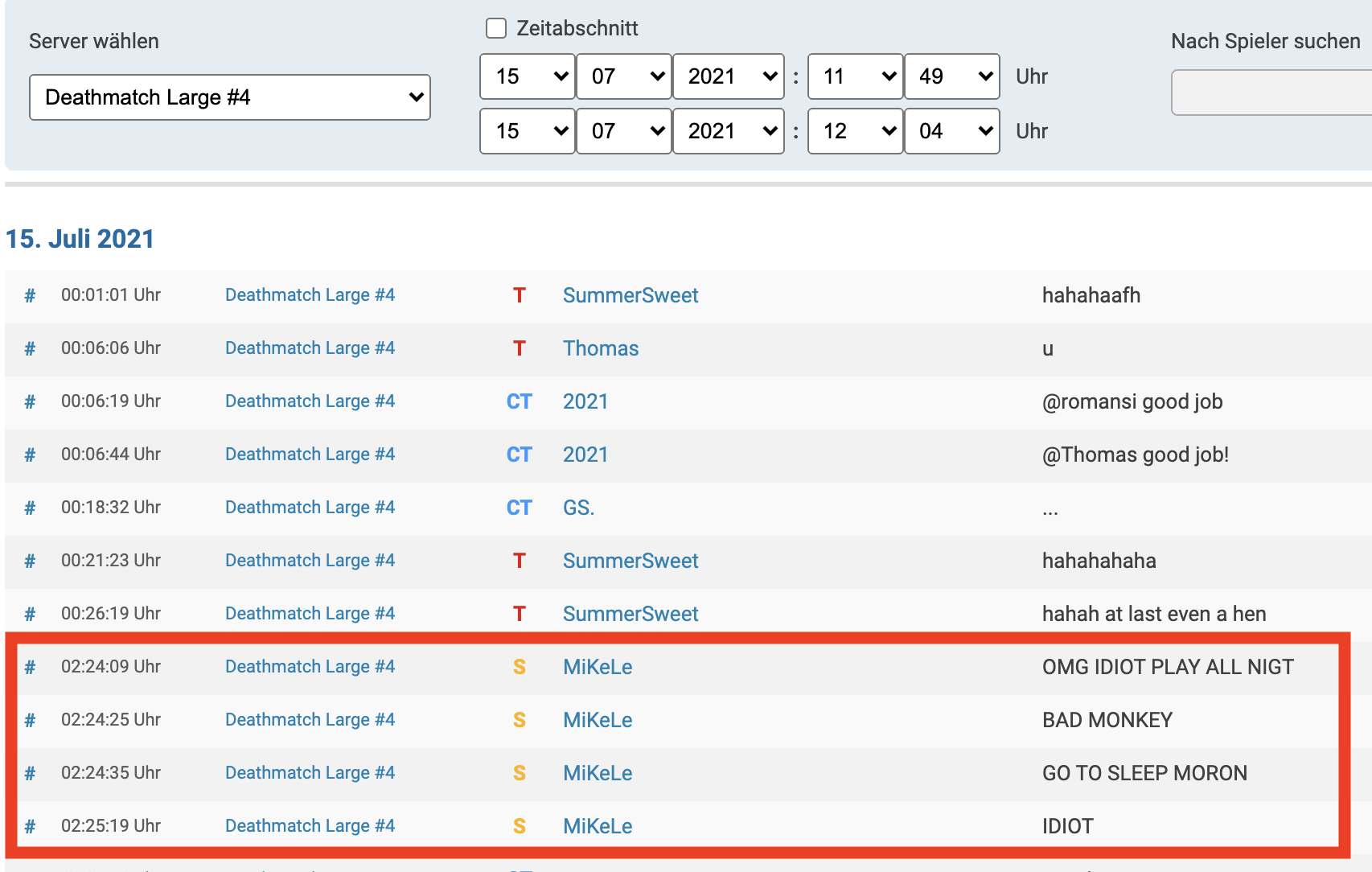Click the # icon of 00:01:01 message

tap(30, 296)
